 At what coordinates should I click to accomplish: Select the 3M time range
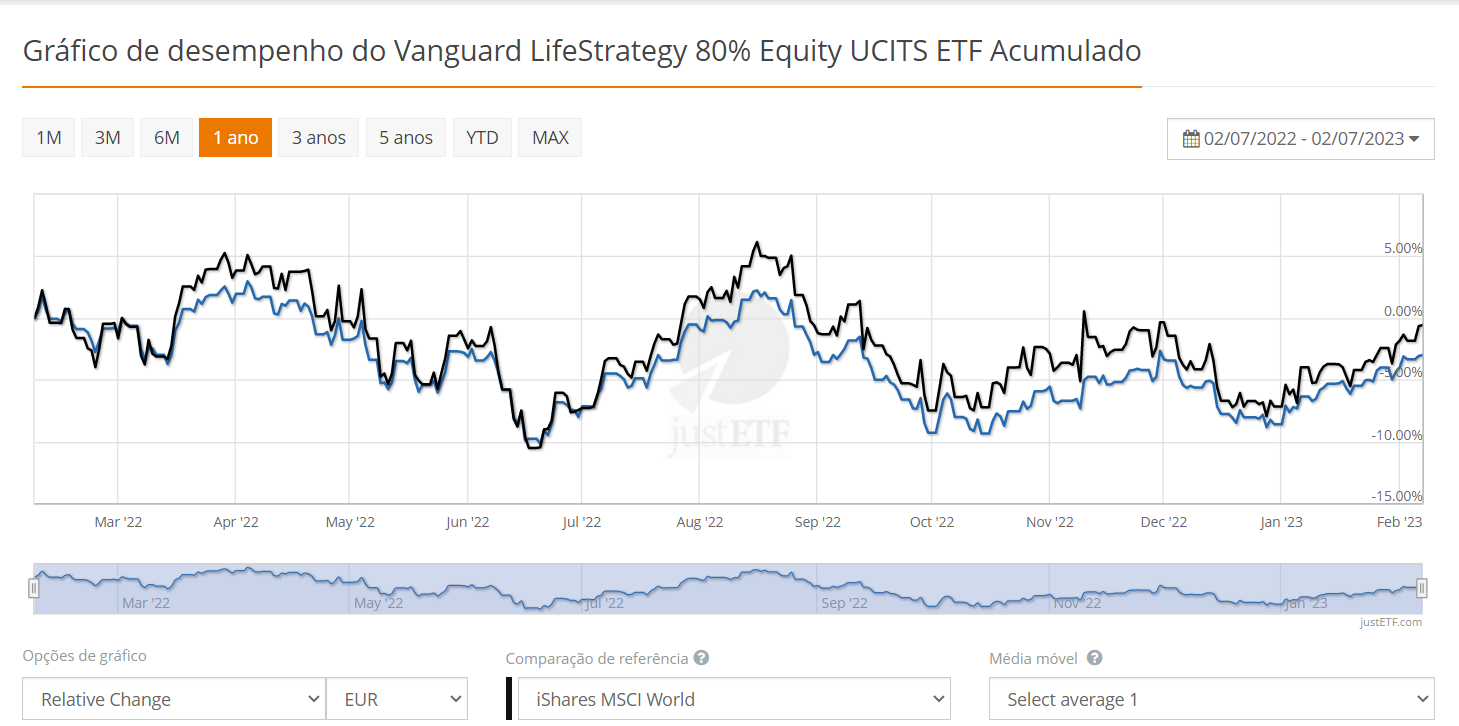coord(108,138)
